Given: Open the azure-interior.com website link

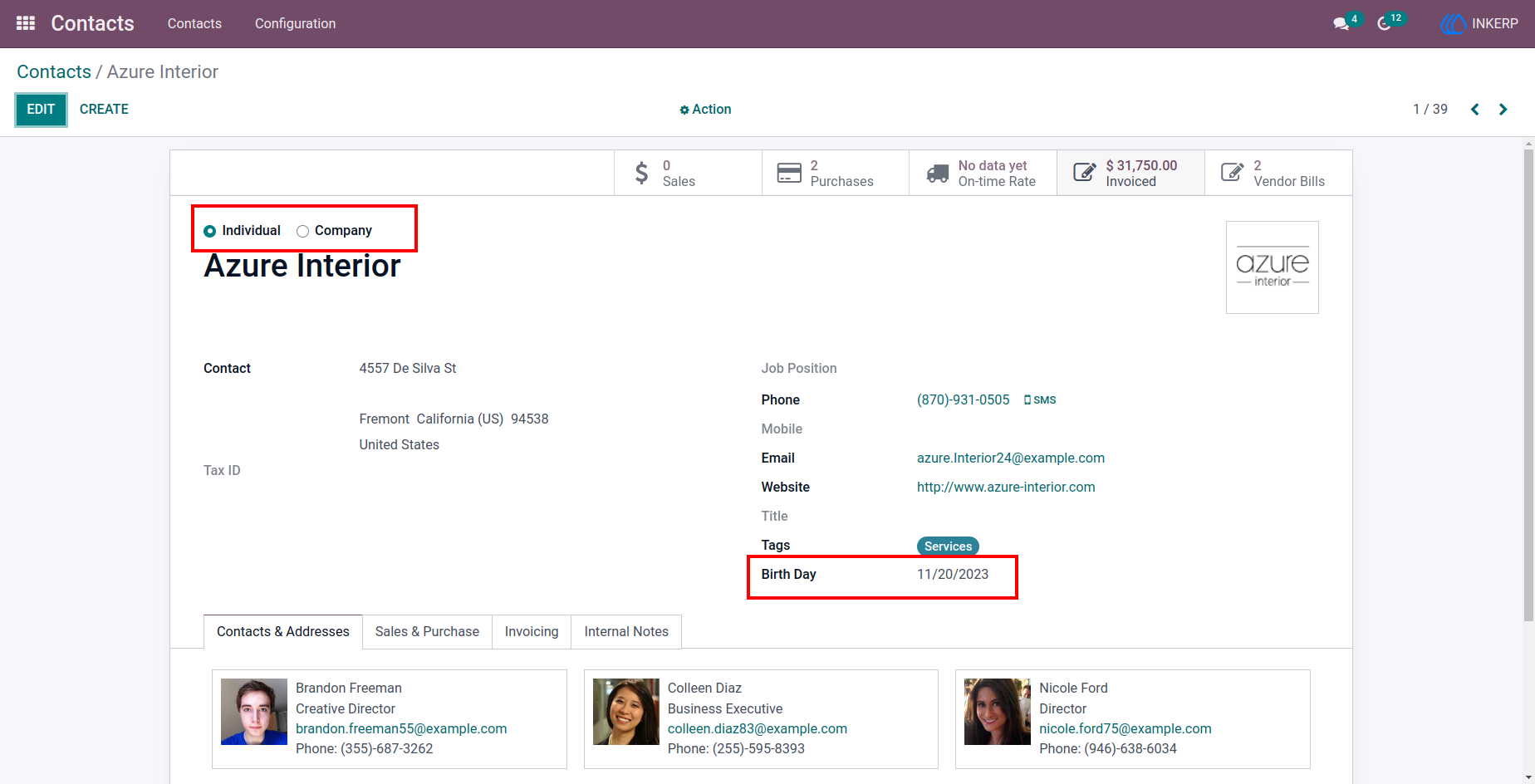Looking at the screenshot, I should point(1006,488).
